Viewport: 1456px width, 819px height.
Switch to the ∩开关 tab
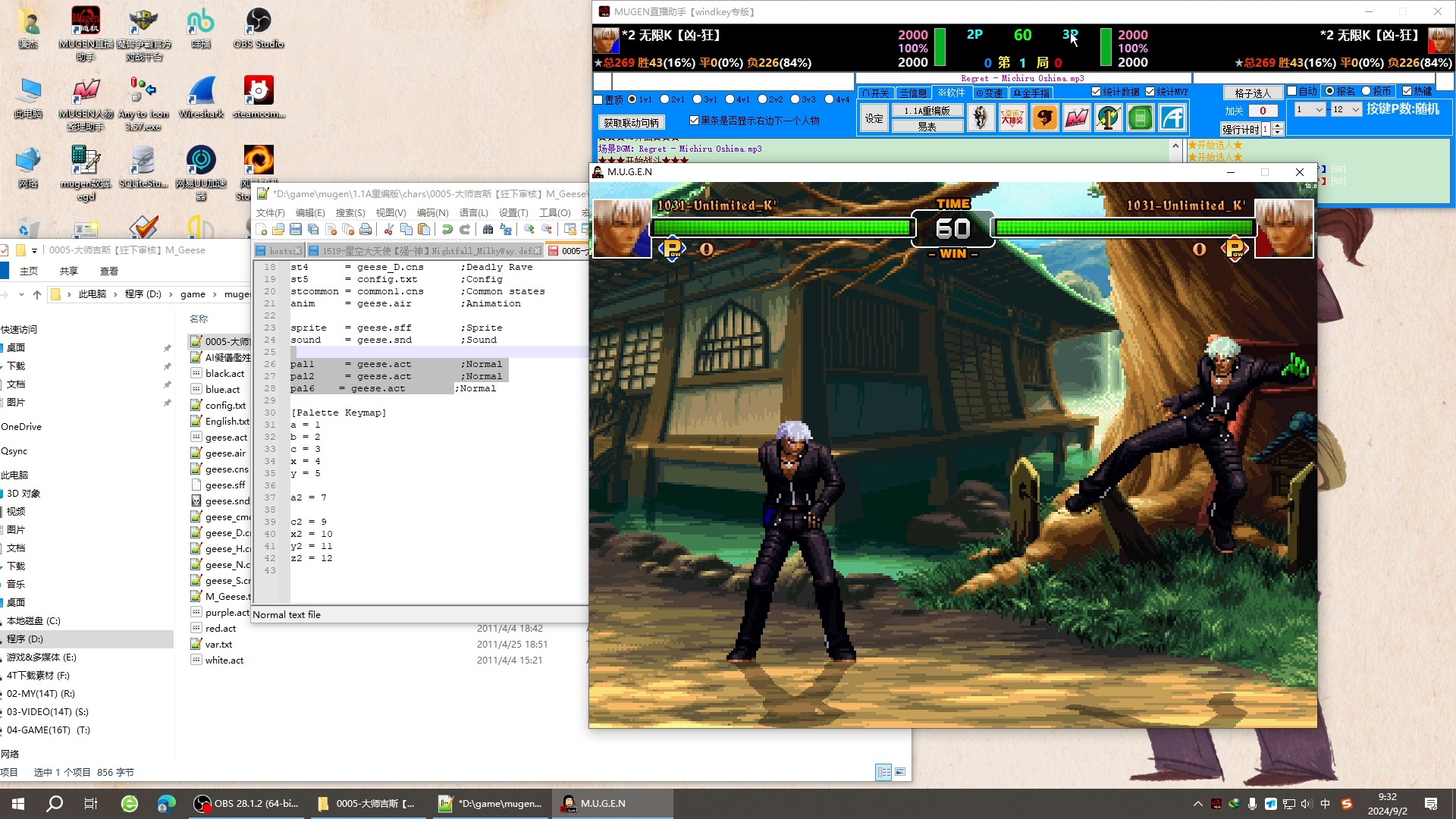pyautogui.click(x=875, y=93)
